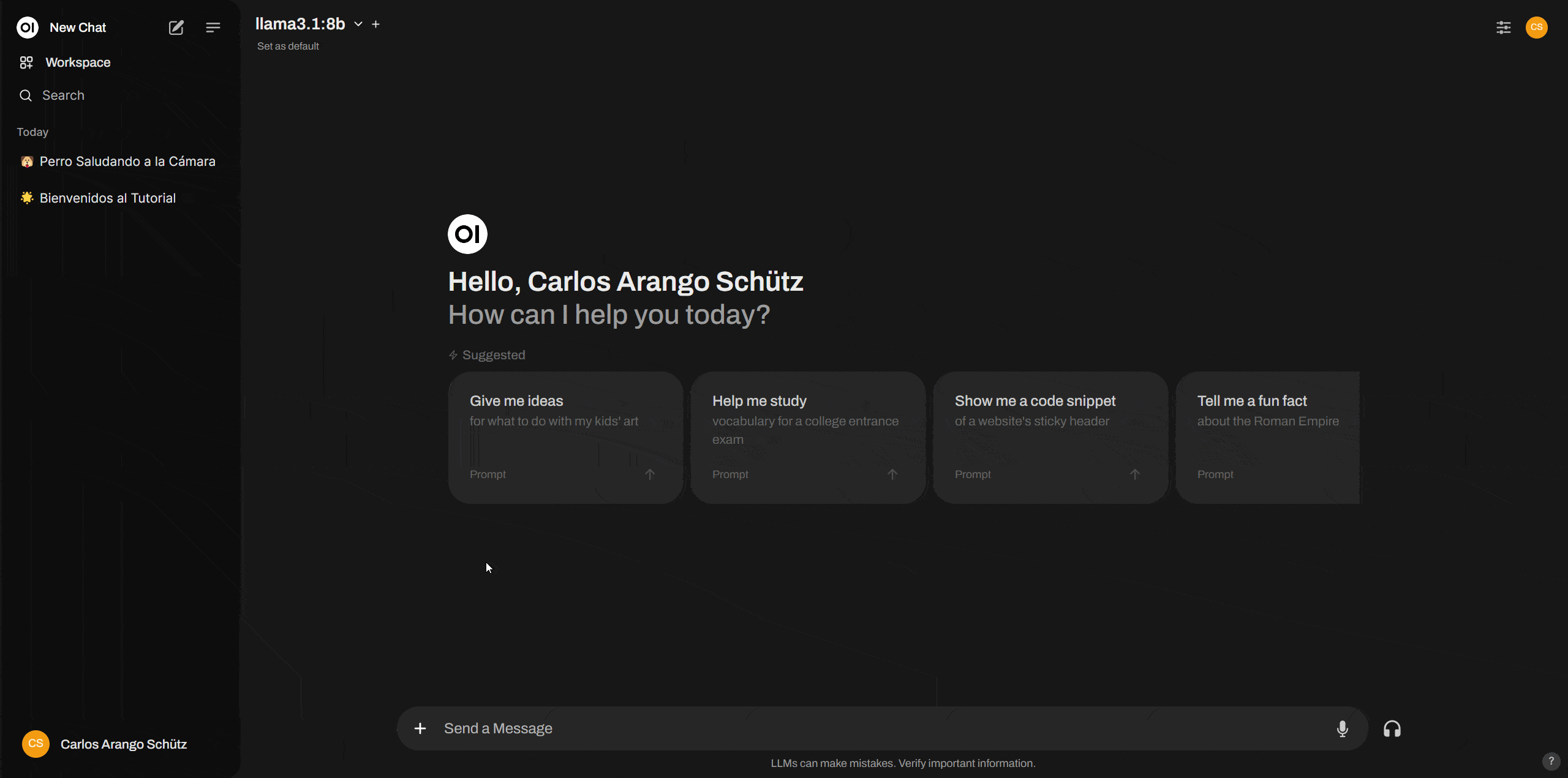Click the workspace grid icon

[x=27, y=62]
